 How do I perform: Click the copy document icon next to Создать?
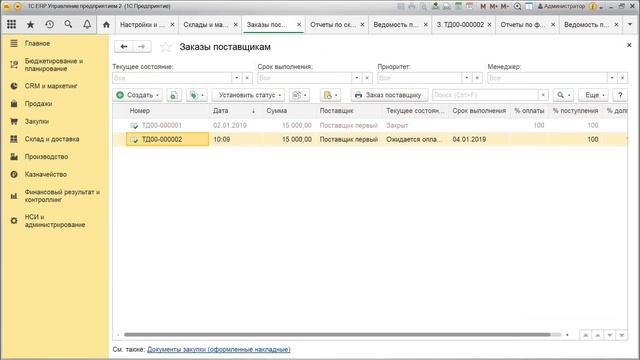(x=174, y=95)
